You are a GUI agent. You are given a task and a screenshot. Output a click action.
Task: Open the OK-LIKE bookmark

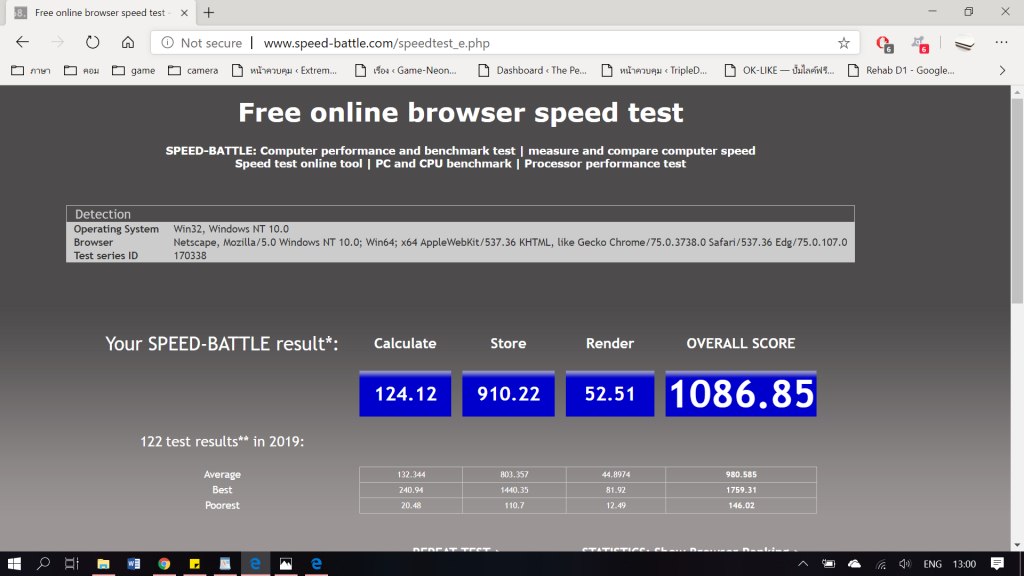[x=780, y=71]
